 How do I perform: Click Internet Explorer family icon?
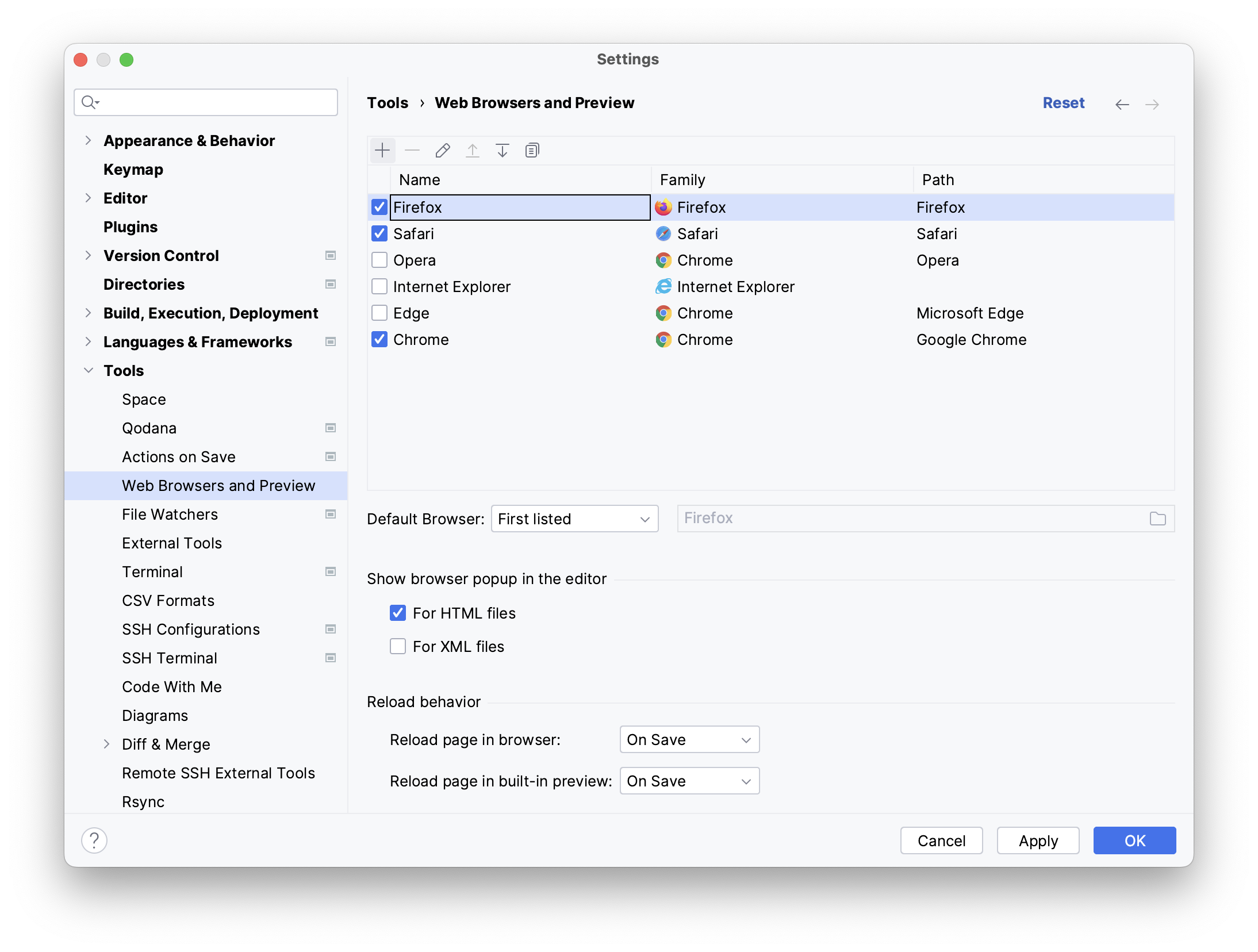(x=663, y=287)
